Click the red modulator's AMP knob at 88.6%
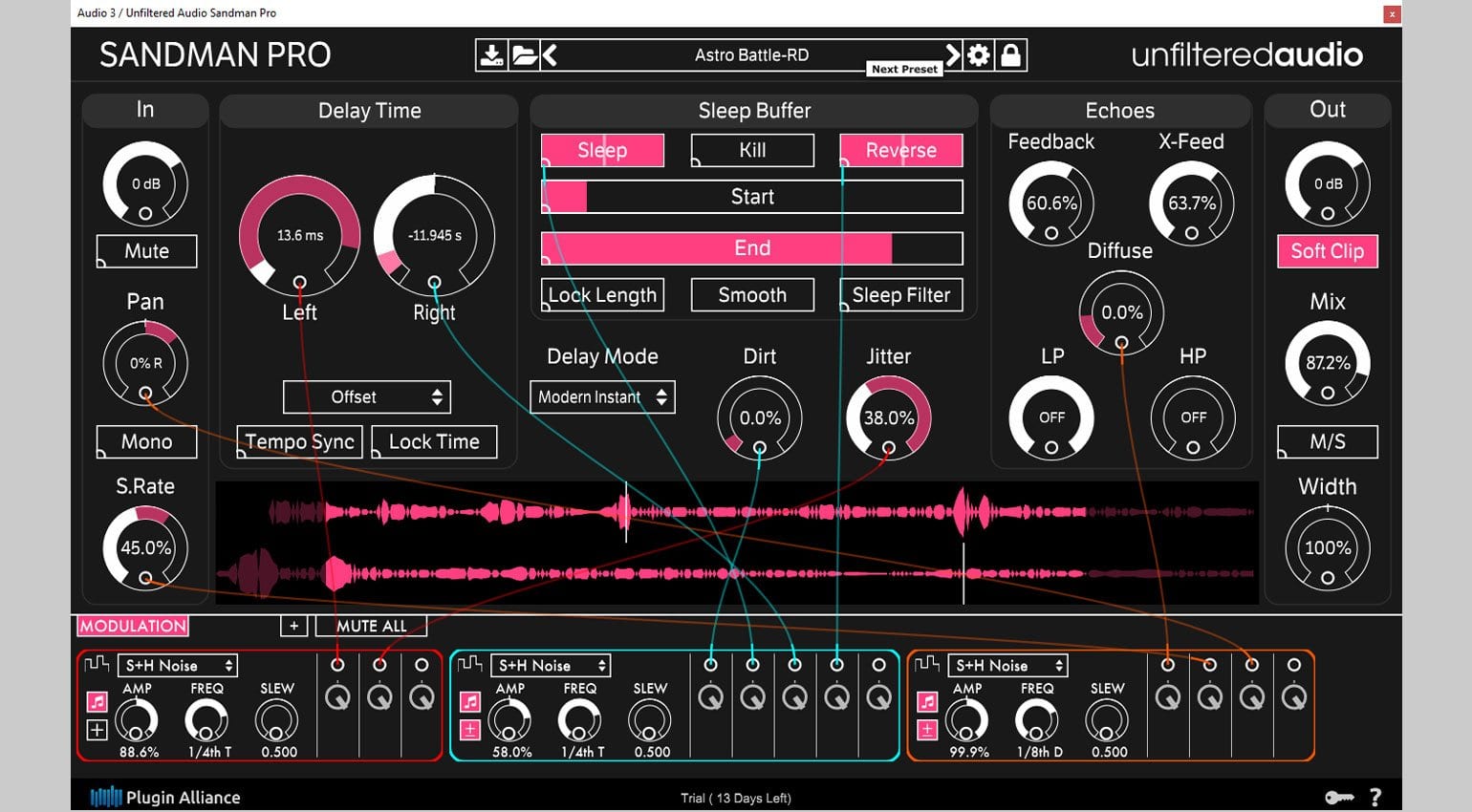Screen dimensions: 1472x812 [x=137, y=719]
